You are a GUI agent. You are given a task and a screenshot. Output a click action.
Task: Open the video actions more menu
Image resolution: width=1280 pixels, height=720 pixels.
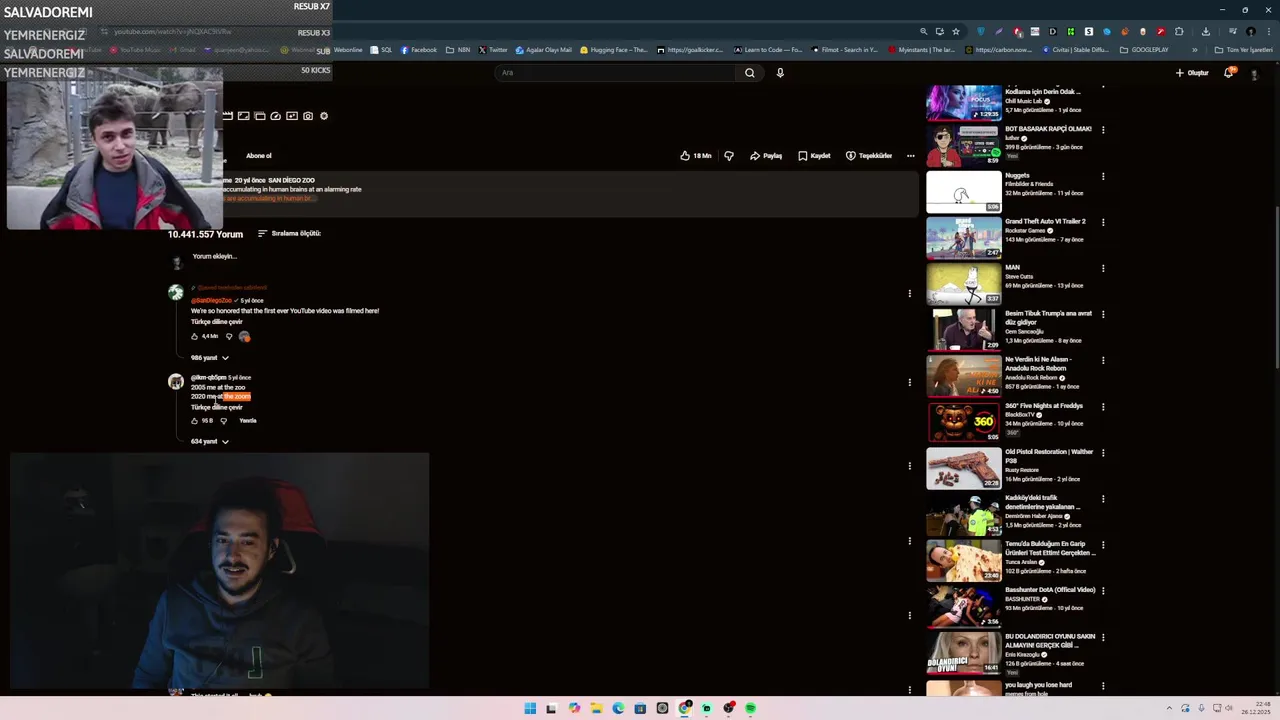tap(910, 156)
